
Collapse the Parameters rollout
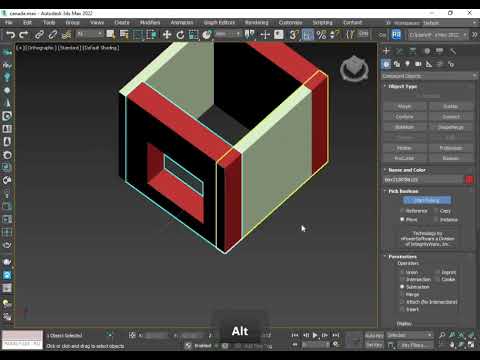402,257
